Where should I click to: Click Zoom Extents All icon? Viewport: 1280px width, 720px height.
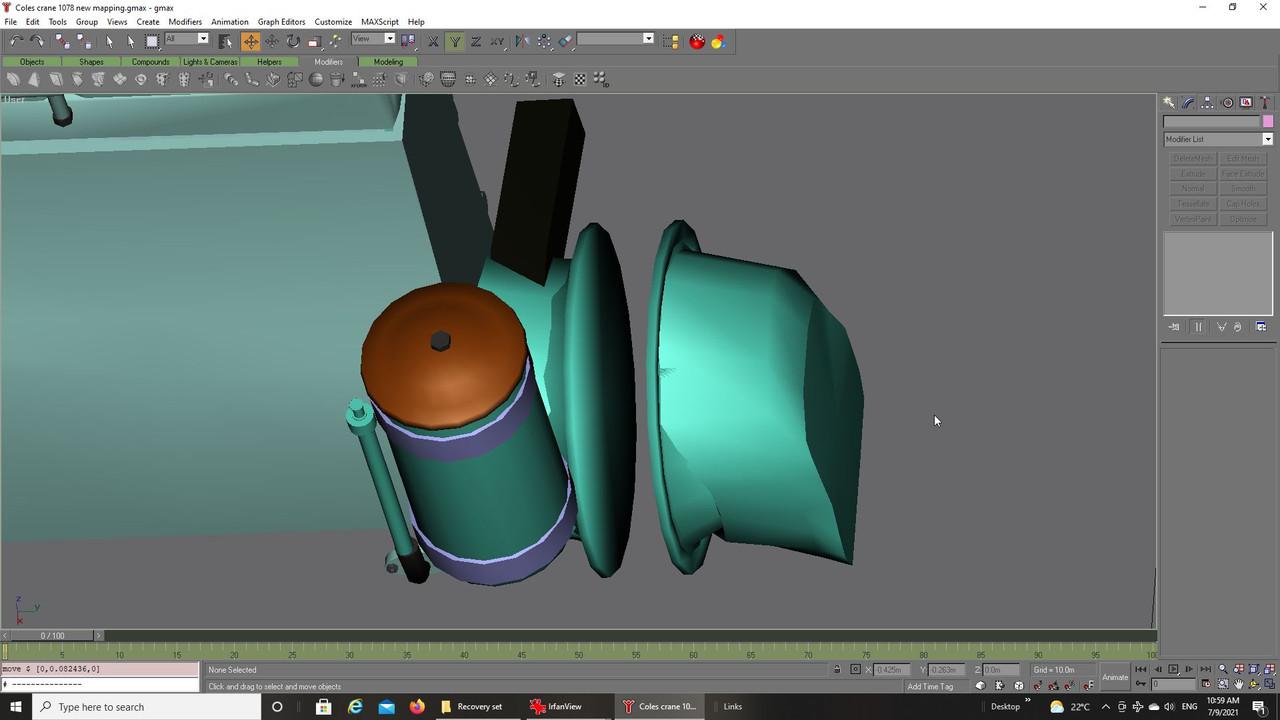point(1270,670)
